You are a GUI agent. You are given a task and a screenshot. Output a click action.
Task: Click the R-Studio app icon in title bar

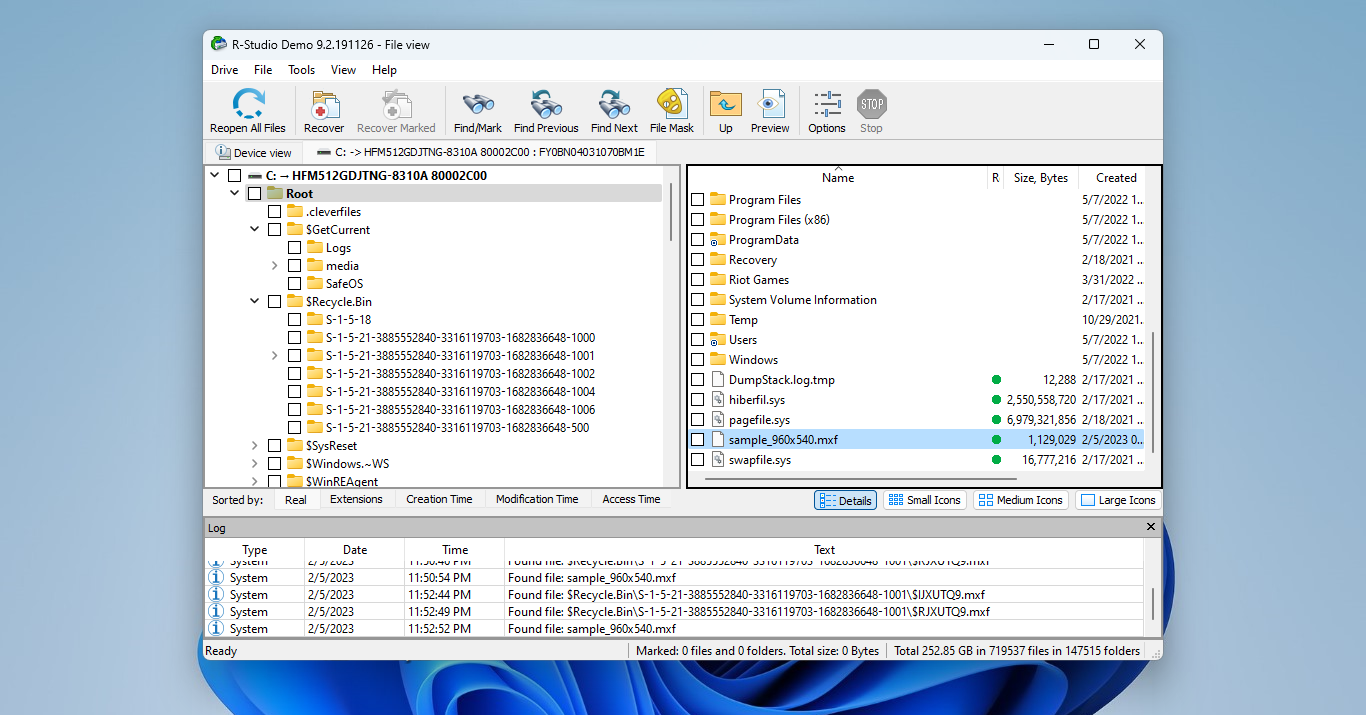pyautogui.click(x=218, y=44)
